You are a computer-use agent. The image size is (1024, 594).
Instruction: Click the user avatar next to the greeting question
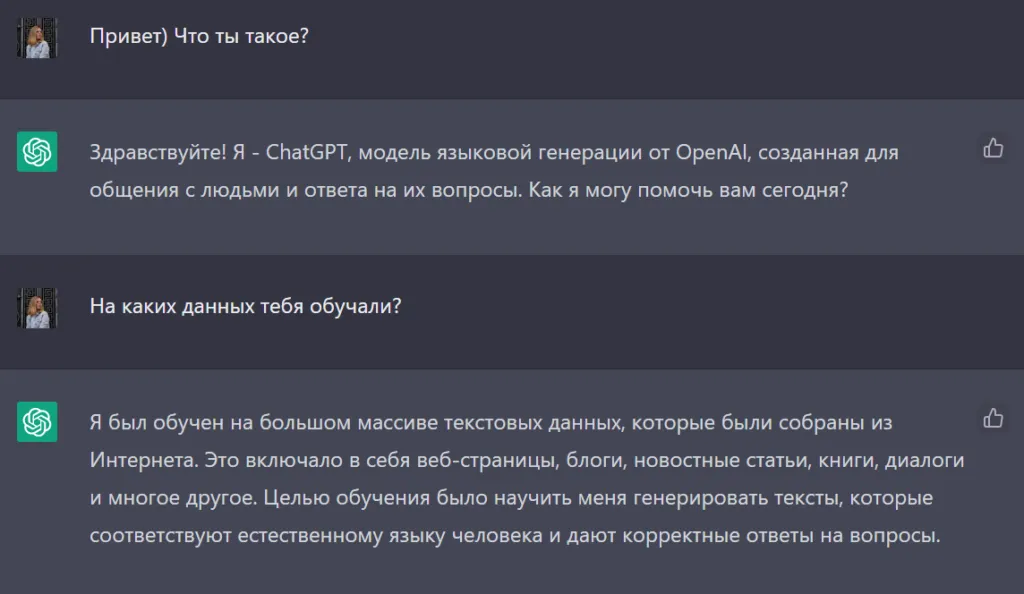37,36
